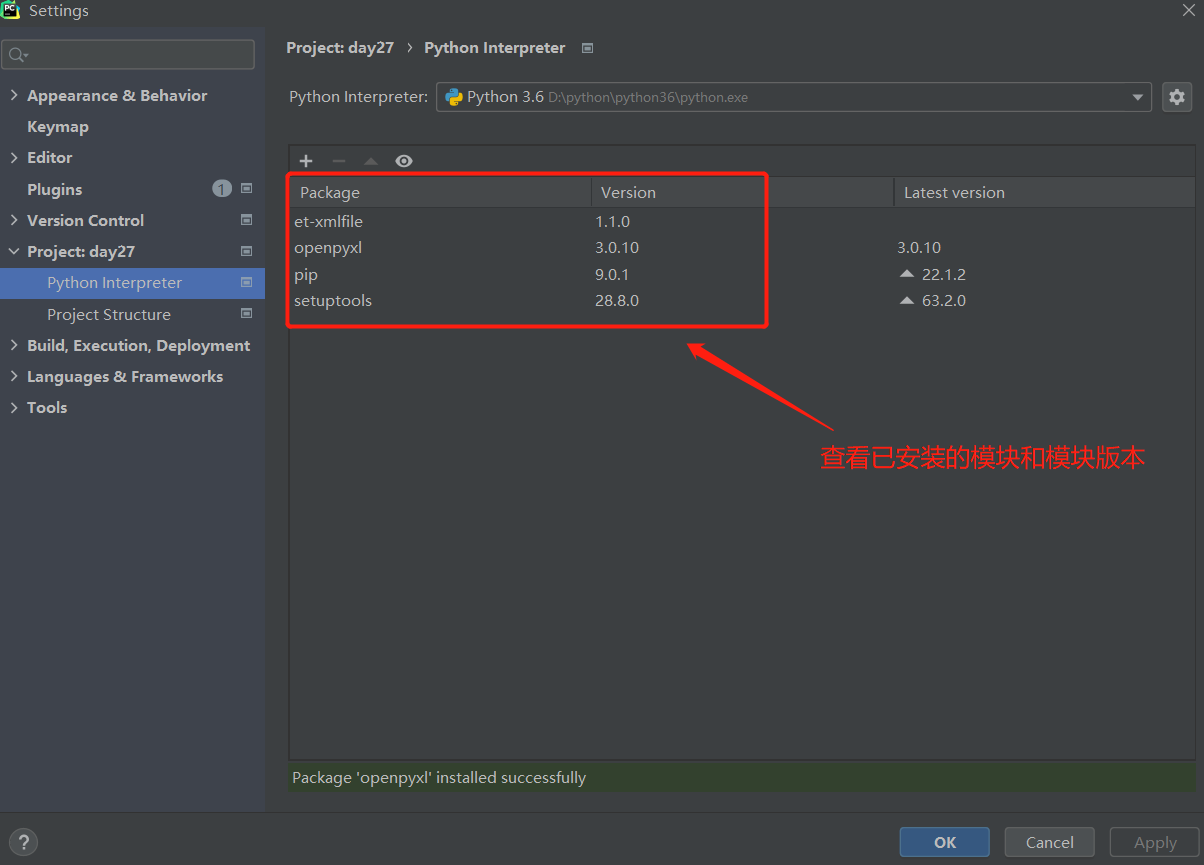Click project-level icon next to Project Structure

pos(247,314)
